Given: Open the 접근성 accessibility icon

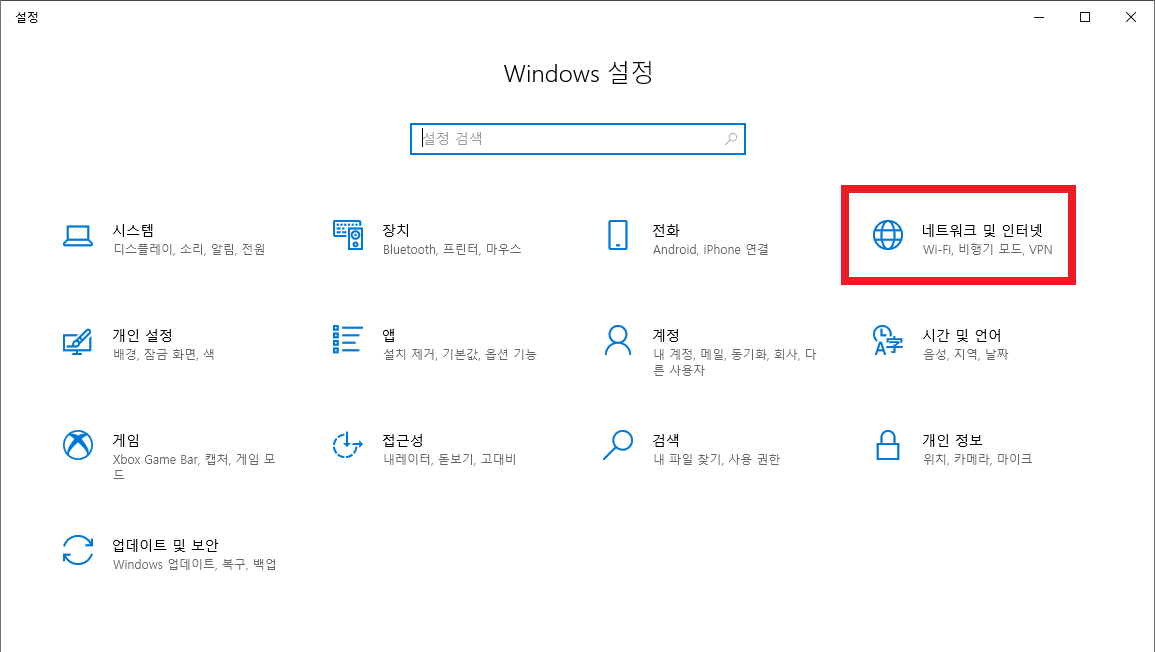Looking at the screenshot, I should 348,445.
